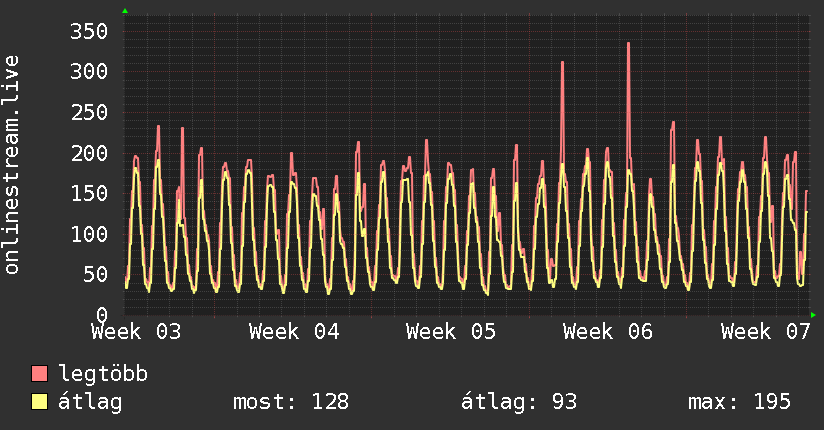The height and width of the screenshot is (430, 824).
Task: Select the átlag legend label beside the yellow swatch
Action: coord(90,402)
